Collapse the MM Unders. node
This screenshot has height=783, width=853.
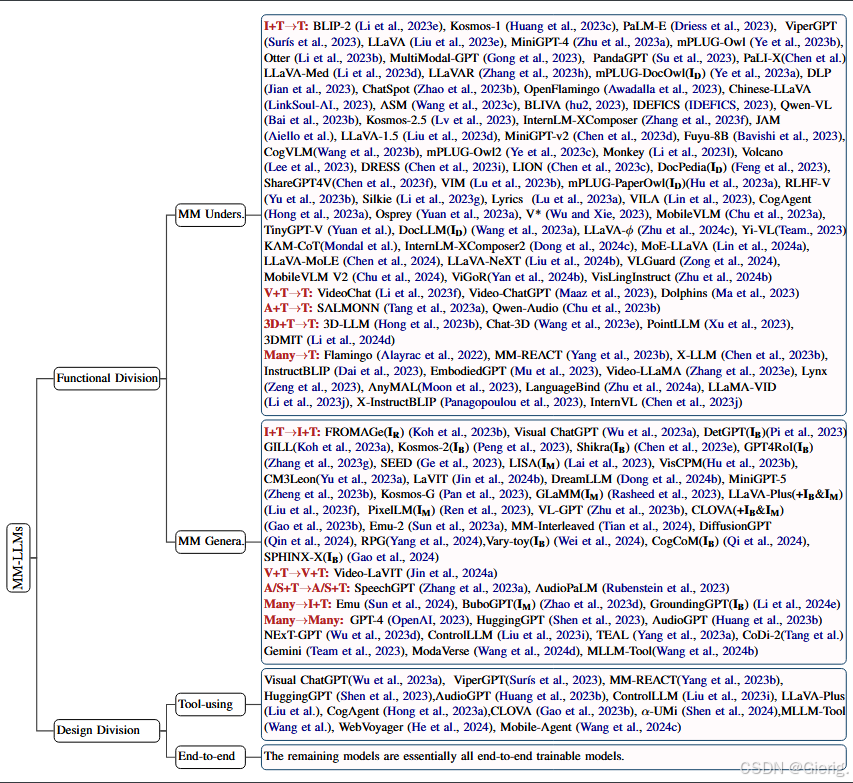point(210,213)
